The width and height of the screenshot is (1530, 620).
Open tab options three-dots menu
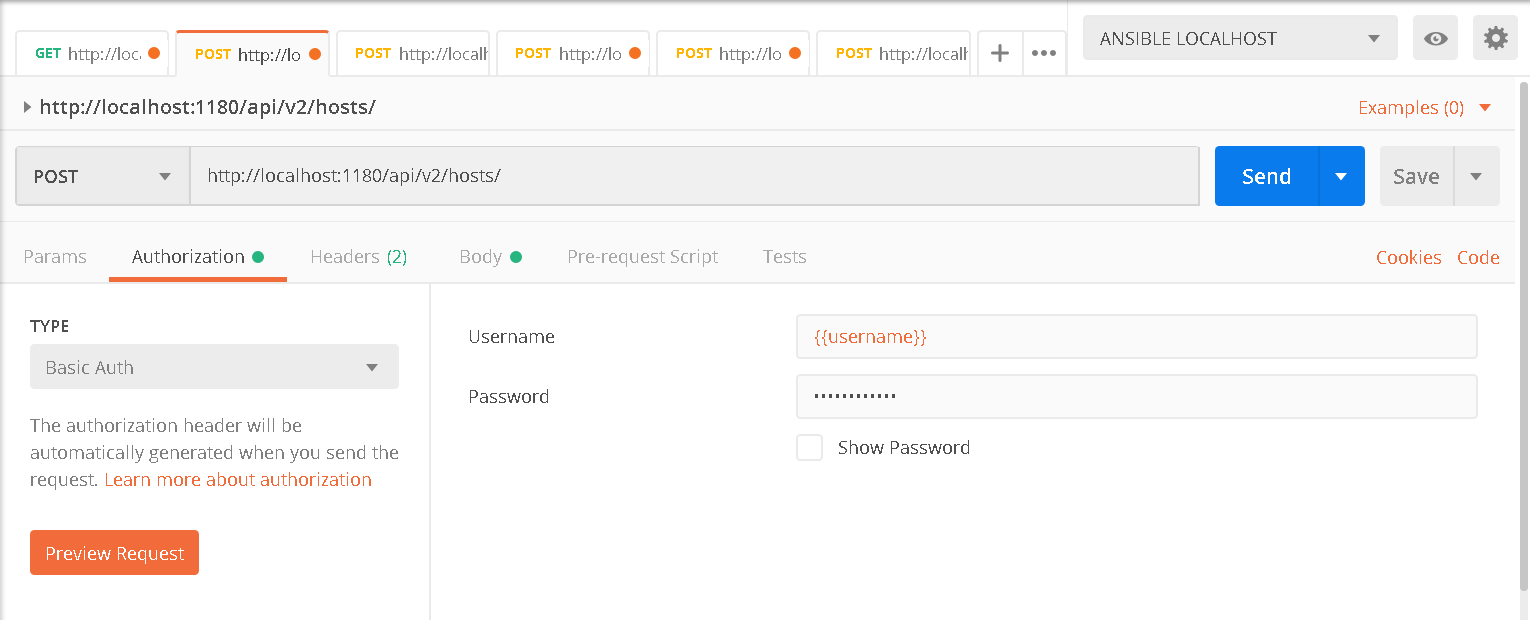tap(1044, 53)
